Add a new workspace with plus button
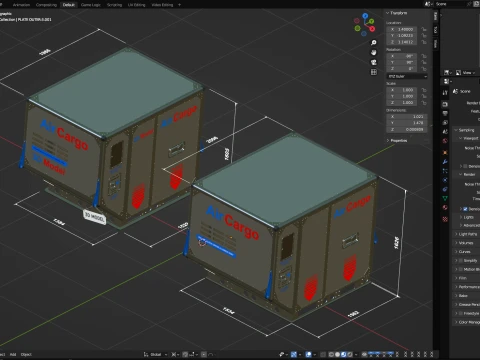Viewport: 480px width, 360px height. point(179,5)
